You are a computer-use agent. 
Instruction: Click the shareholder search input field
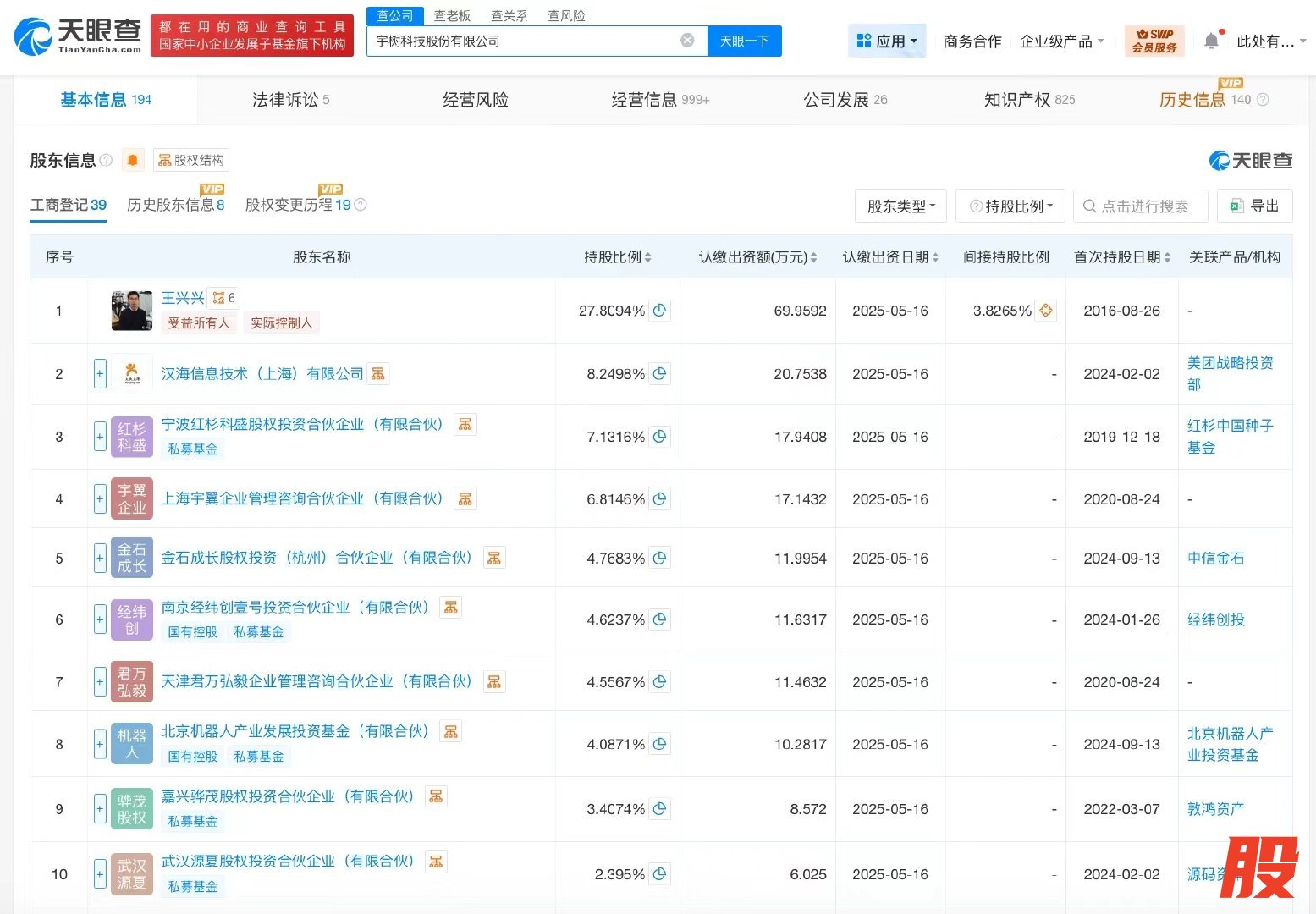tap(1144, 206)
